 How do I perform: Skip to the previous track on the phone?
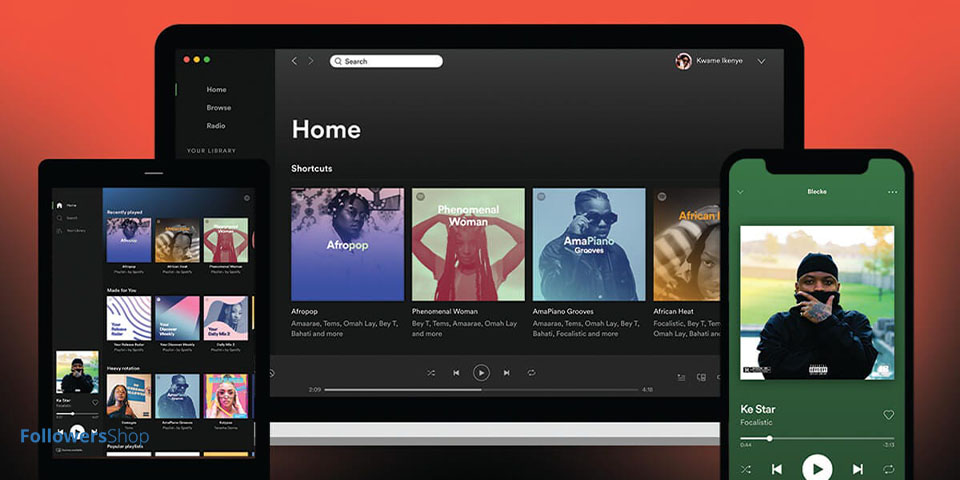point(776,469)
